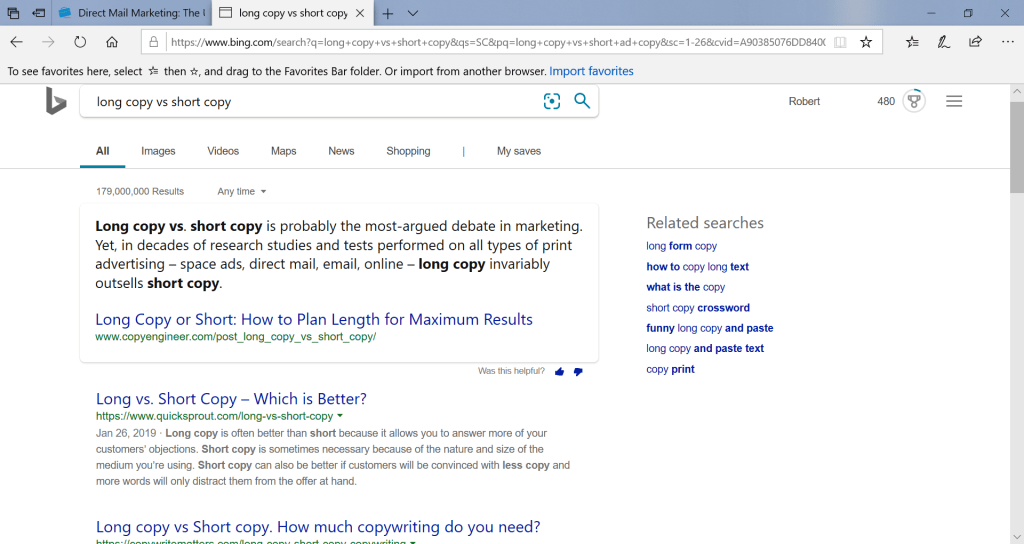Switch to Images search tab

(158, 151)
